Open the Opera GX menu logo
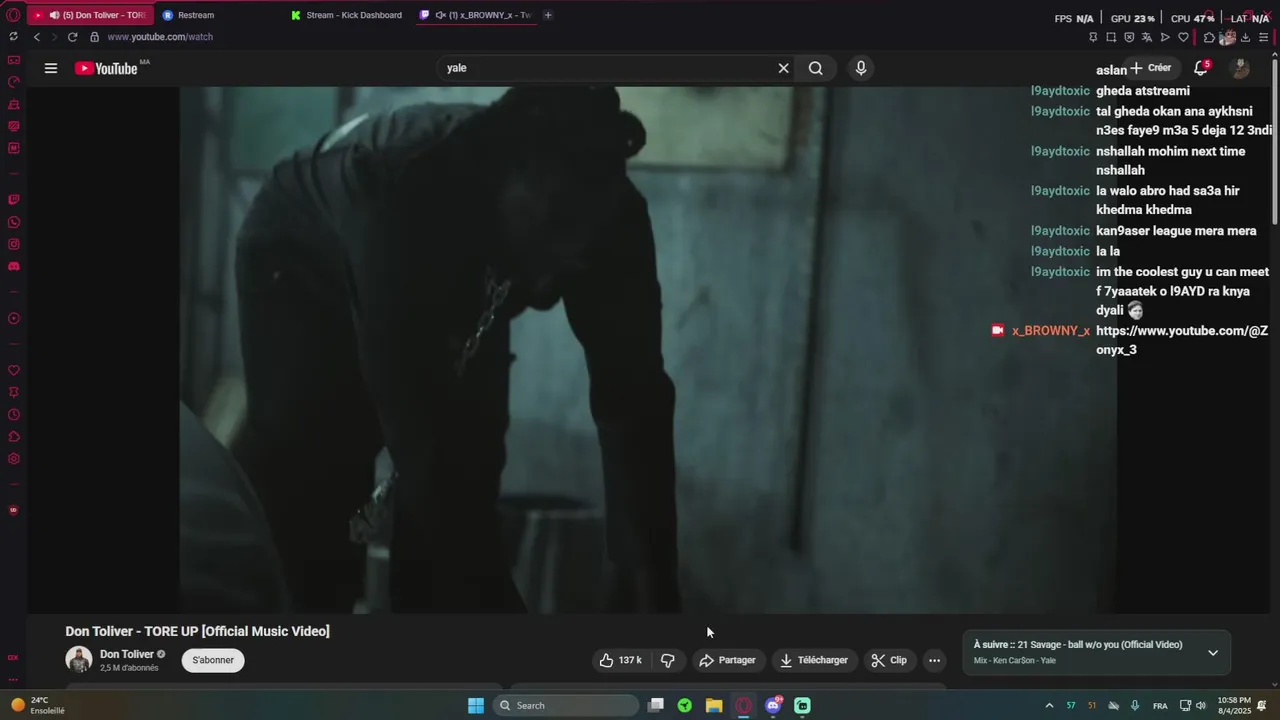Image resolution: width=1280 pixels, height=720 pixels. (x=13, y=15)
